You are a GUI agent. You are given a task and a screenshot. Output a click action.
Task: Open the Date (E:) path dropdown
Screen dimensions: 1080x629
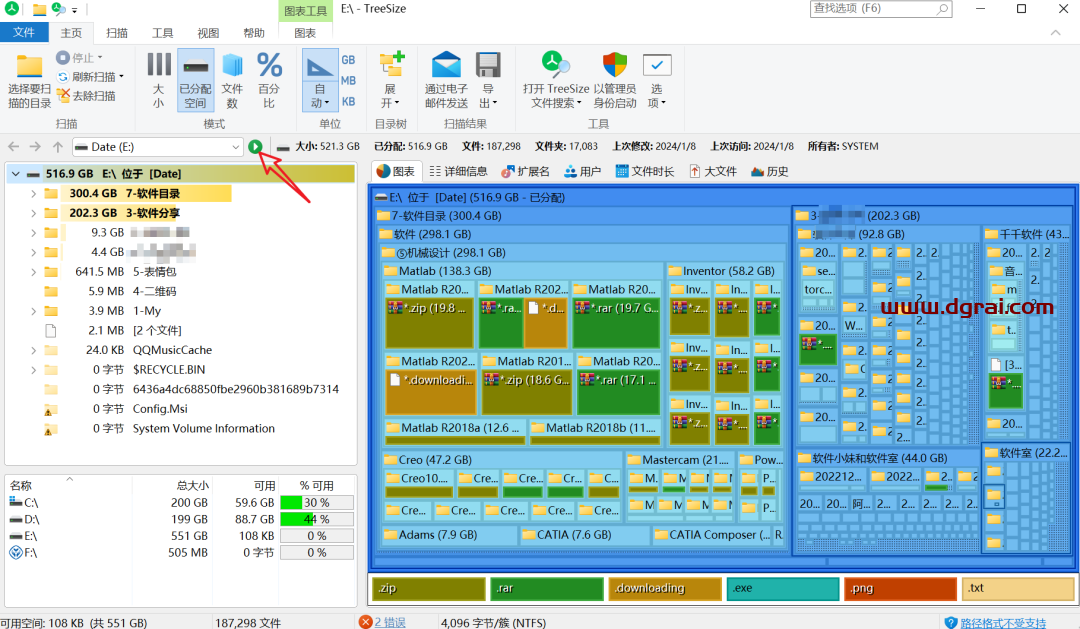pos(235,147)
